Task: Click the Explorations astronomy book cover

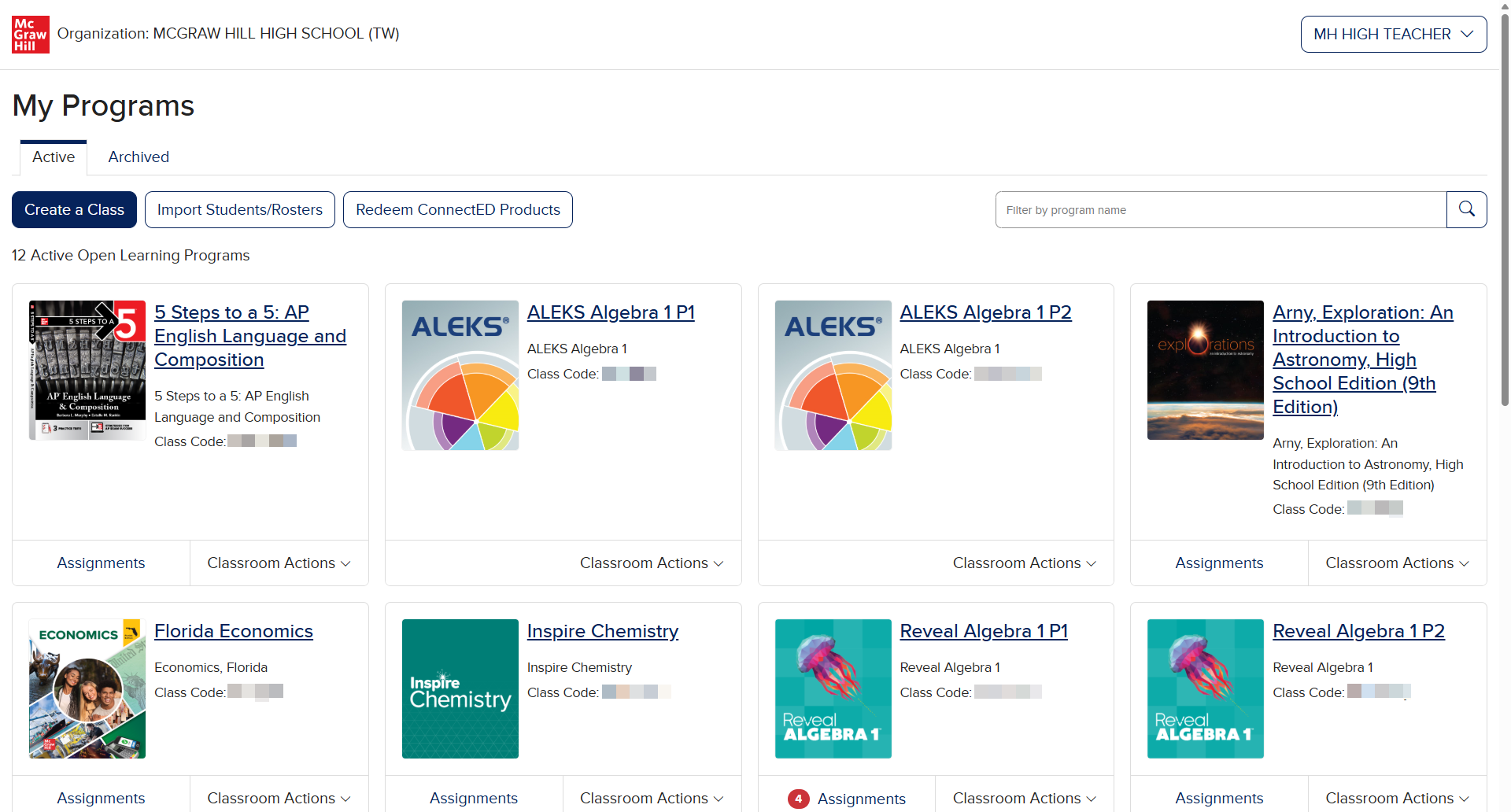Action: coord(1206,370)
